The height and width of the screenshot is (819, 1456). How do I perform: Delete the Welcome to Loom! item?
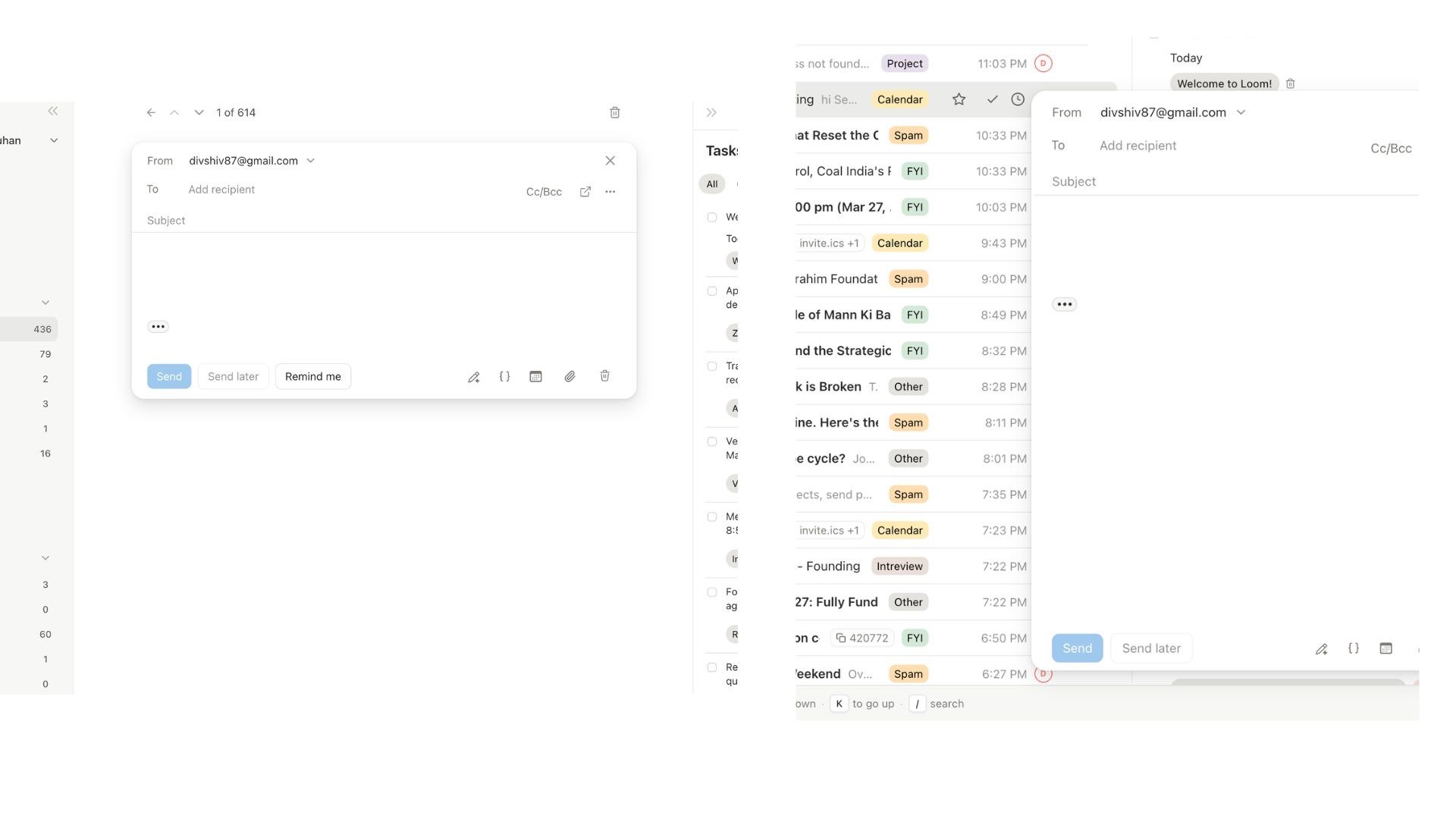click(1291, 83)
